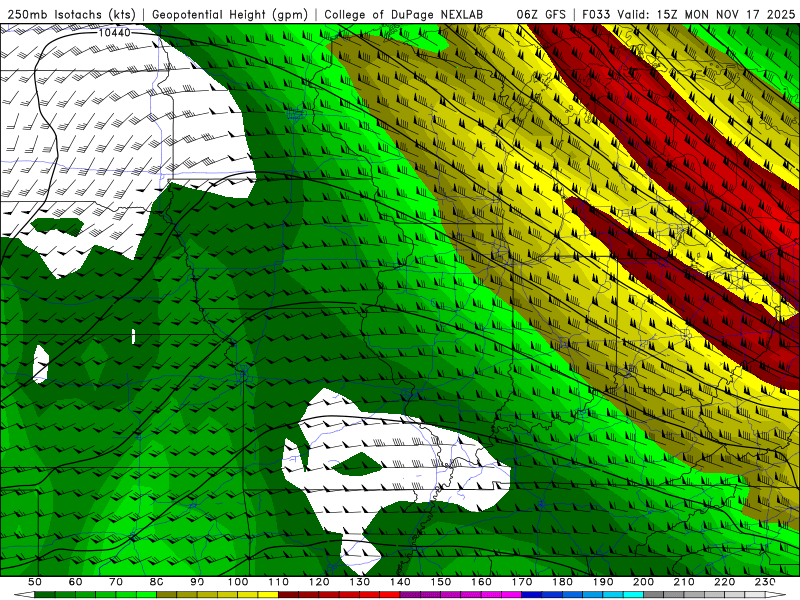
Task: Click the 200 value on the color scale
Action: point(643,582)
